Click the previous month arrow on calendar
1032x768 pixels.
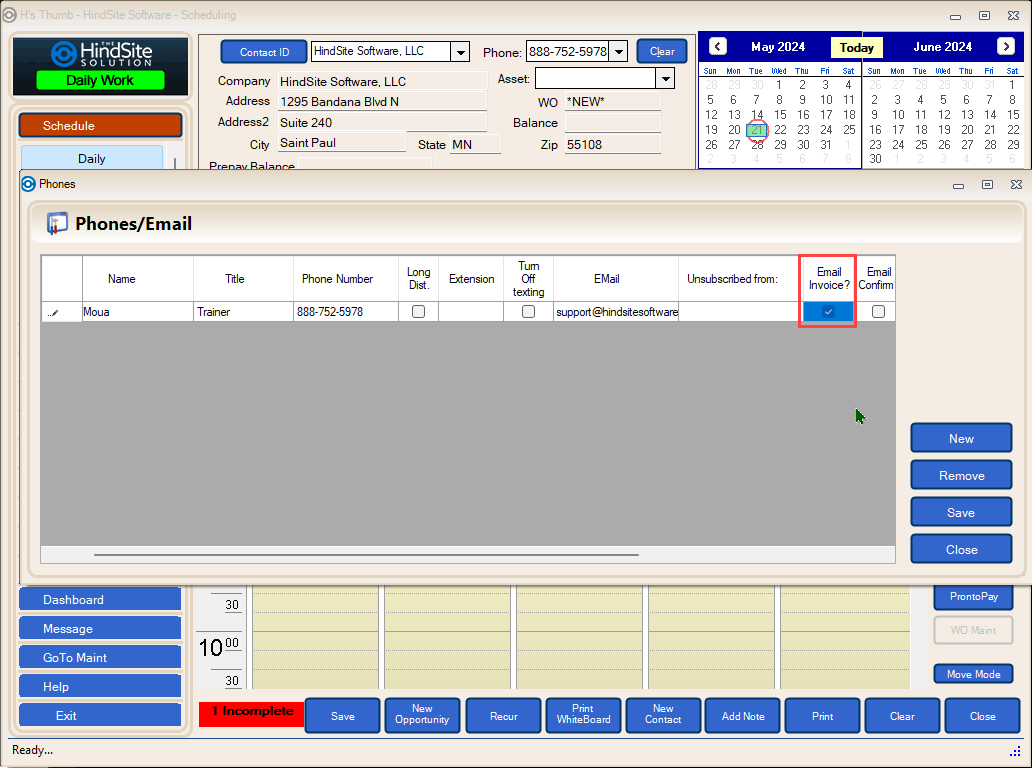(x=717, y=47)
